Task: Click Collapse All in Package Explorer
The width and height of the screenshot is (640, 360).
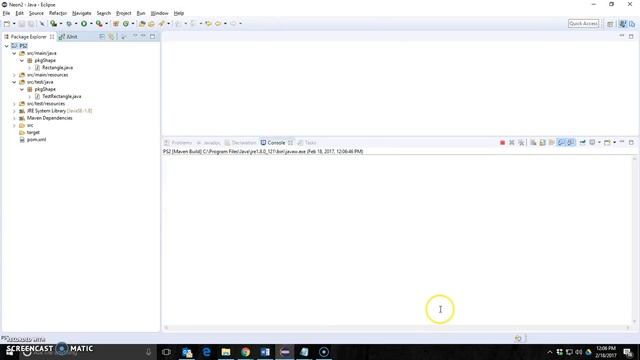Action: pyautogui.click(x=102, y=36)
